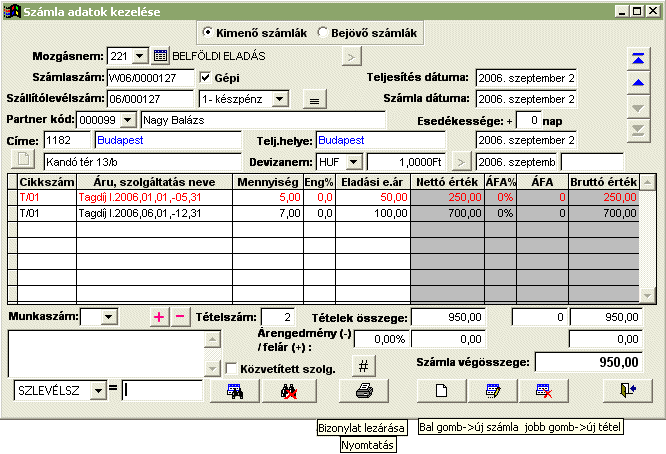Select row Tagdíj I.2006,01,01,-05,31
The width and height of the screenshot is (666, 454).
(x=324, y=197)
